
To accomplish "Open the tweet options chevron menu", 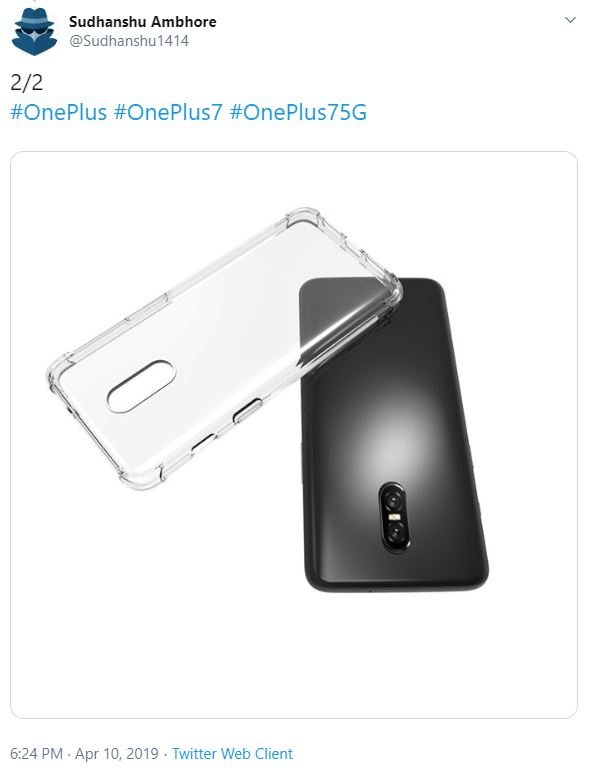I will click(x=570, y=20).
